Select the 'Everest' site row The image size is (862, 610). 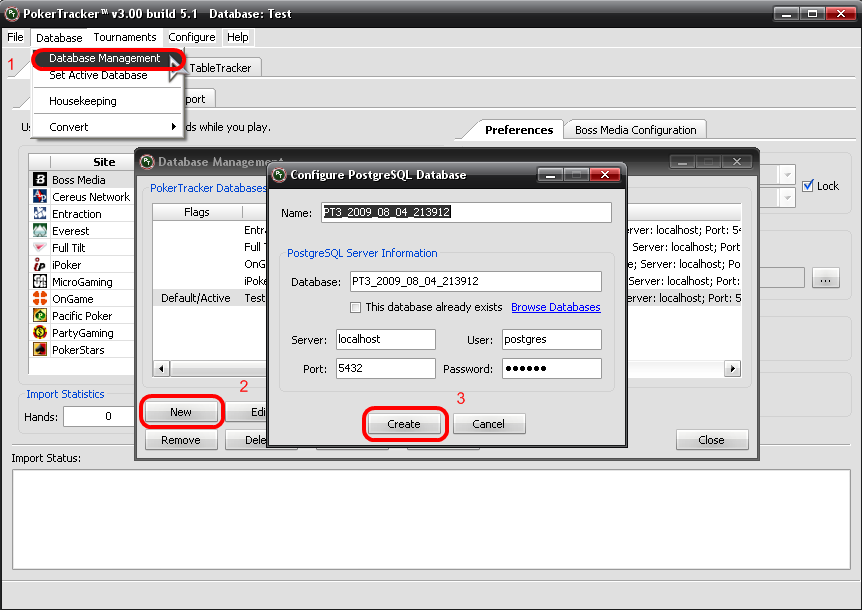(82, 231)
